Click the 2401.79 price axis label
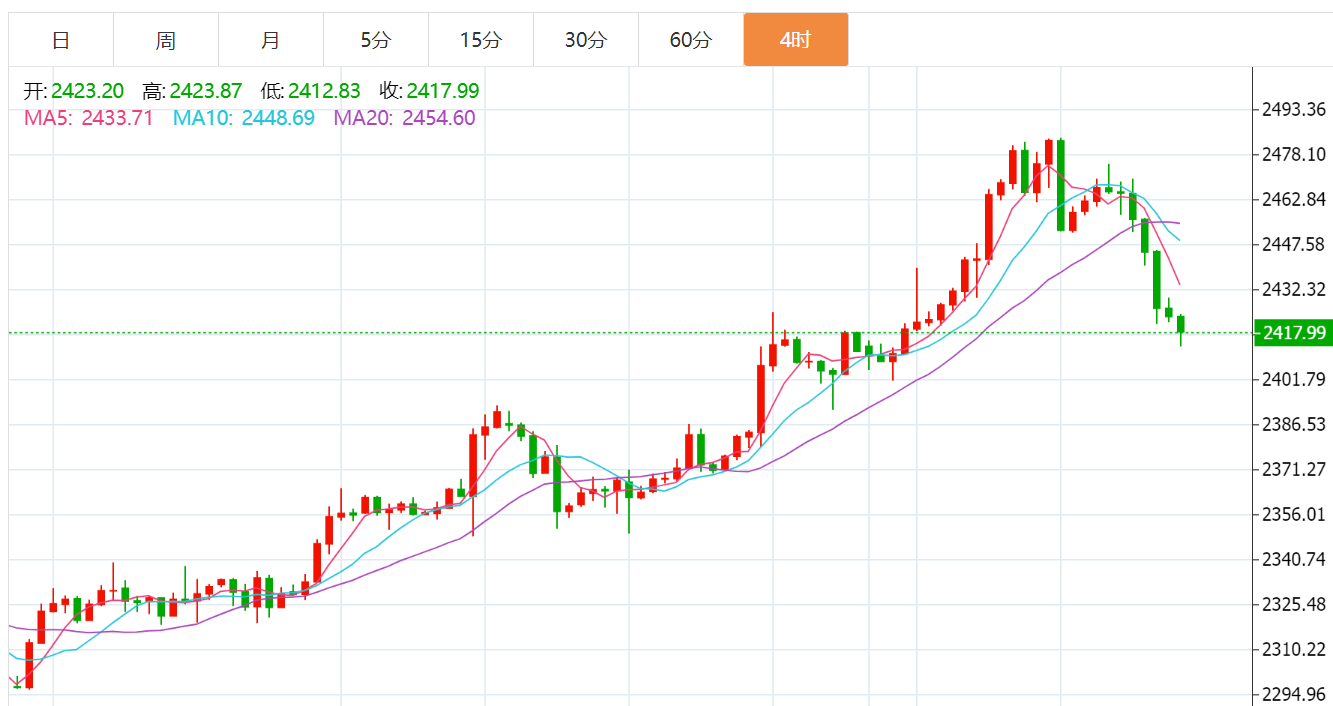 [x=1293, y=379]
